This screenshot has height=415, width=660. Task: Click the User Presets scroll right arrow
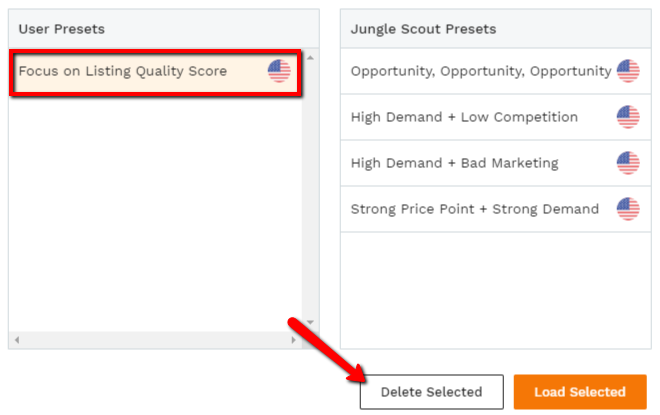(293, 340)
